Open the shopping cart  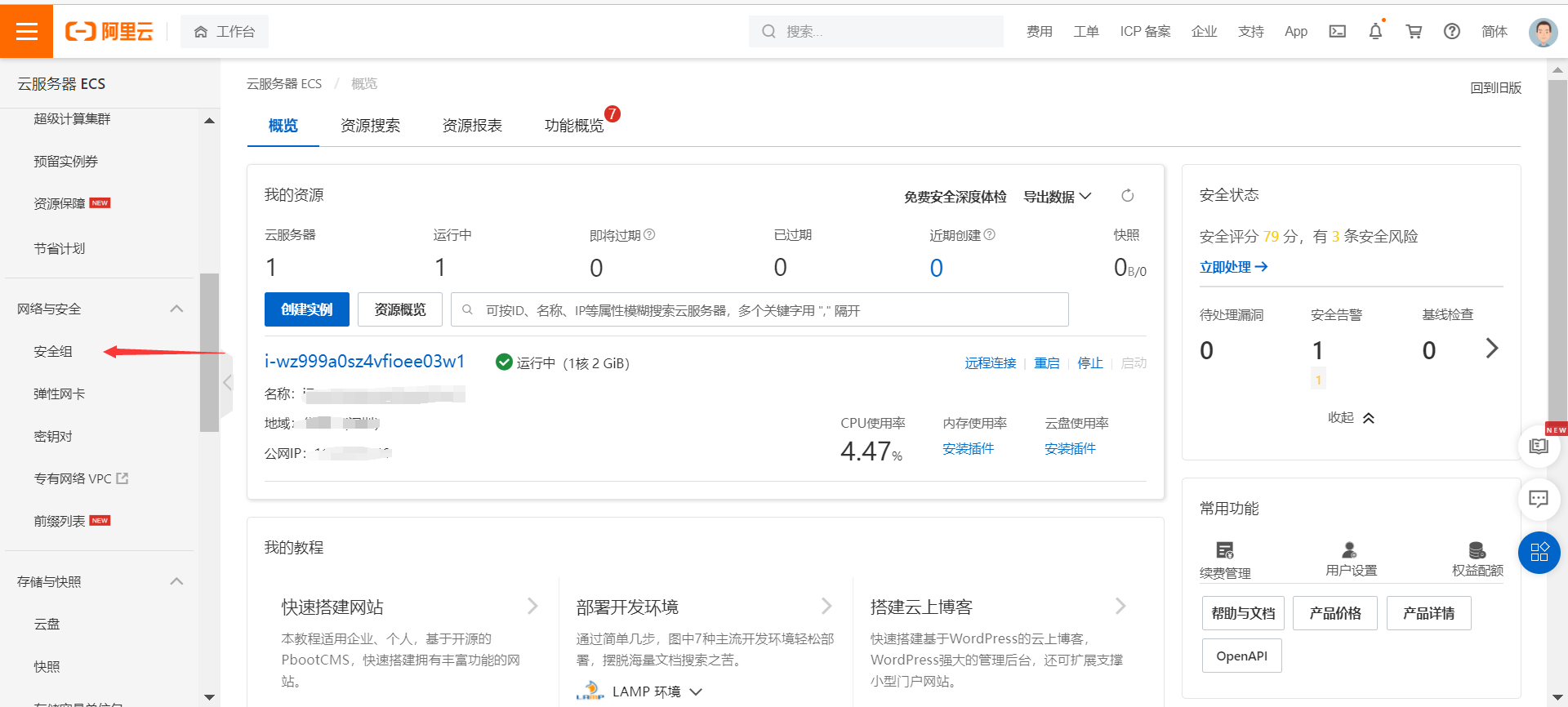1414,32
